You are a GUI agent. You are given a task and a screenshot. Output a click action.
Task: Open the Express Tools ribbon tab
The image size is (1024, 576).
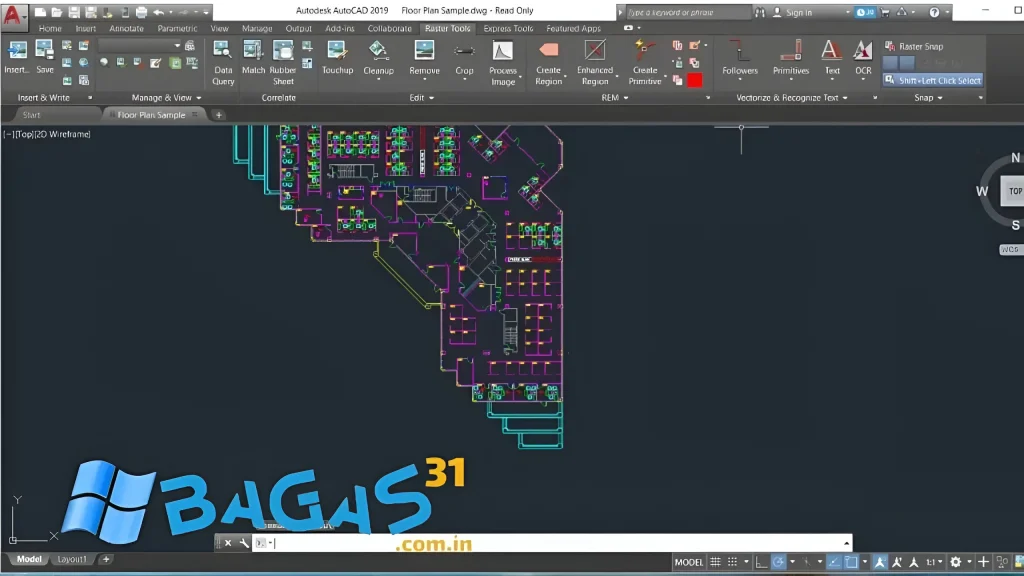coord(508,29)
